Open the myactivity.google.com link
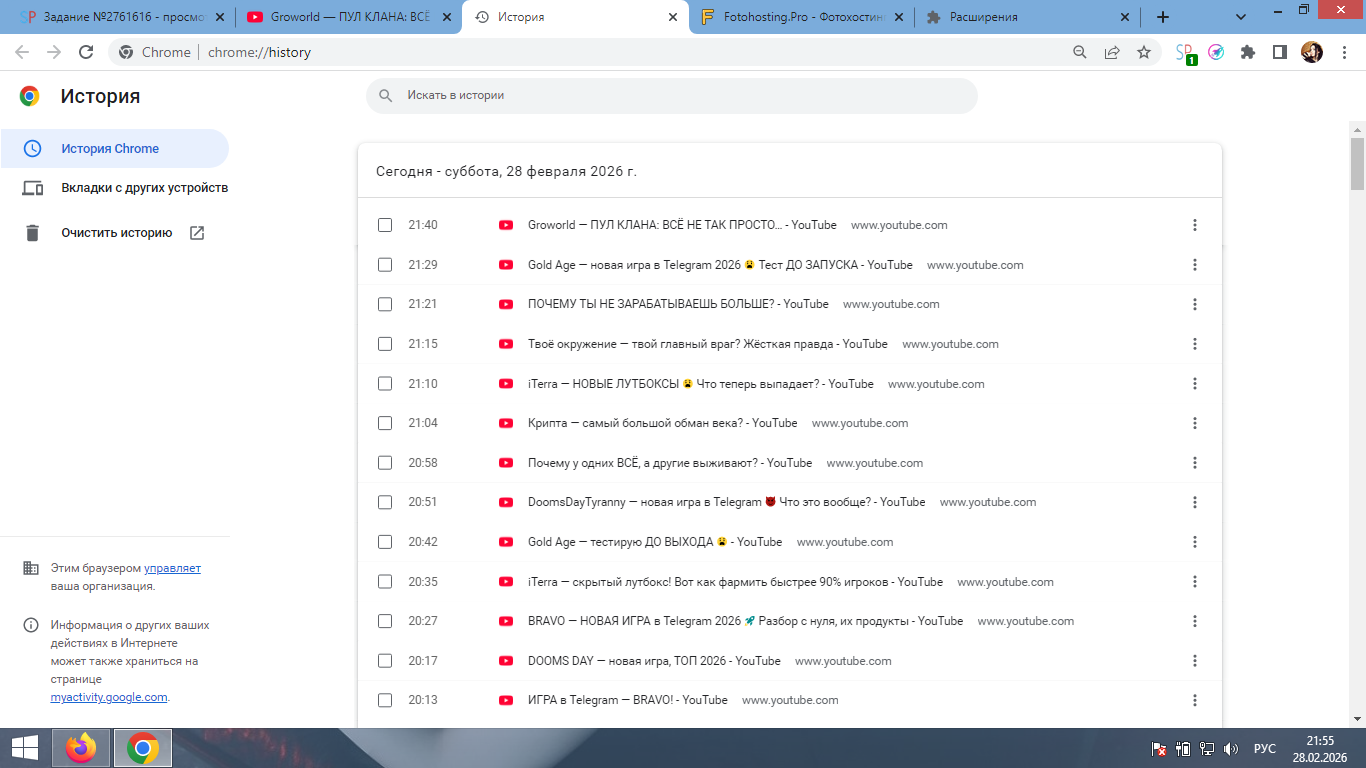 click(109, 697)
